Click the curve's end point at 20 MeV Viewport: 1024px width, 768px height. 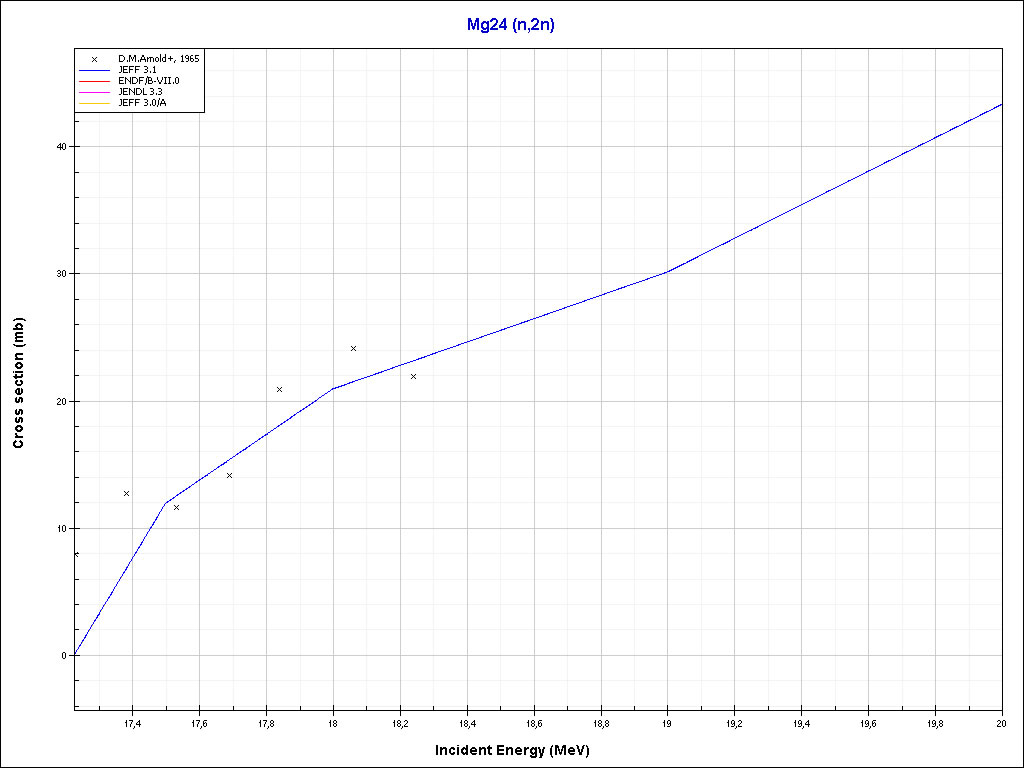1002,103
